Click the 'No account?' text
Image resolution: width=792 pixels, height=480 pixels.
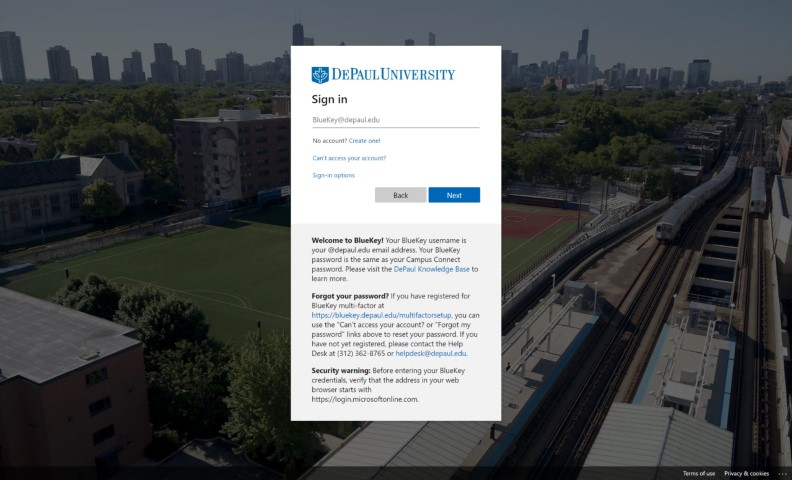pos(330,141)
